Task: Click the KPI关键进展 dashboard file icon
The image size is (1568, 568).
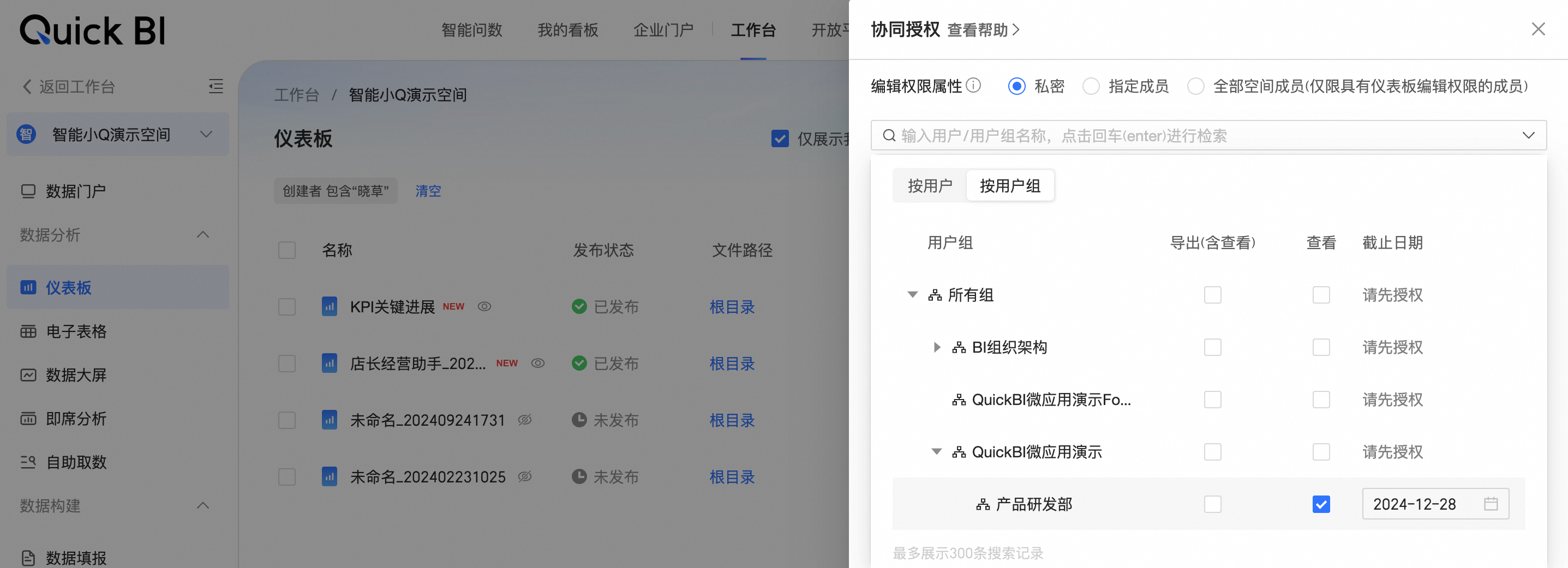Action: point(330,306)
